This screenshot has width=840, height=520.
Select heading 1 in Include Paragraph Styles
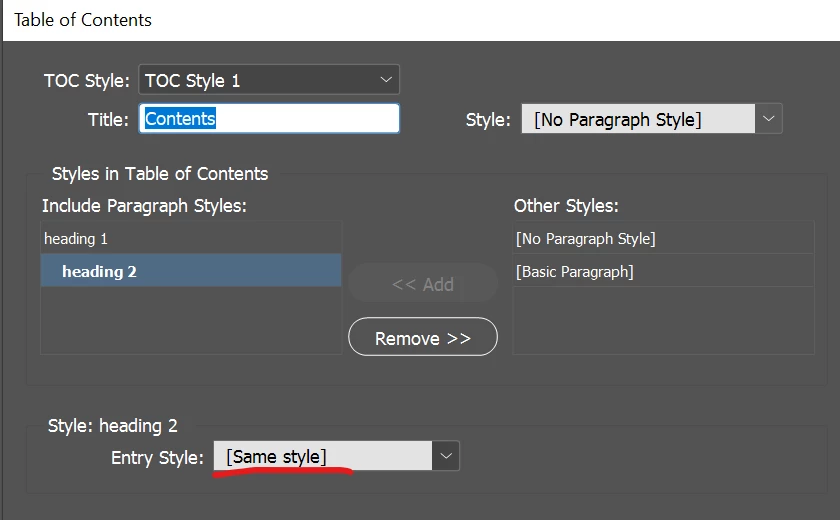[x=190, y=239]
